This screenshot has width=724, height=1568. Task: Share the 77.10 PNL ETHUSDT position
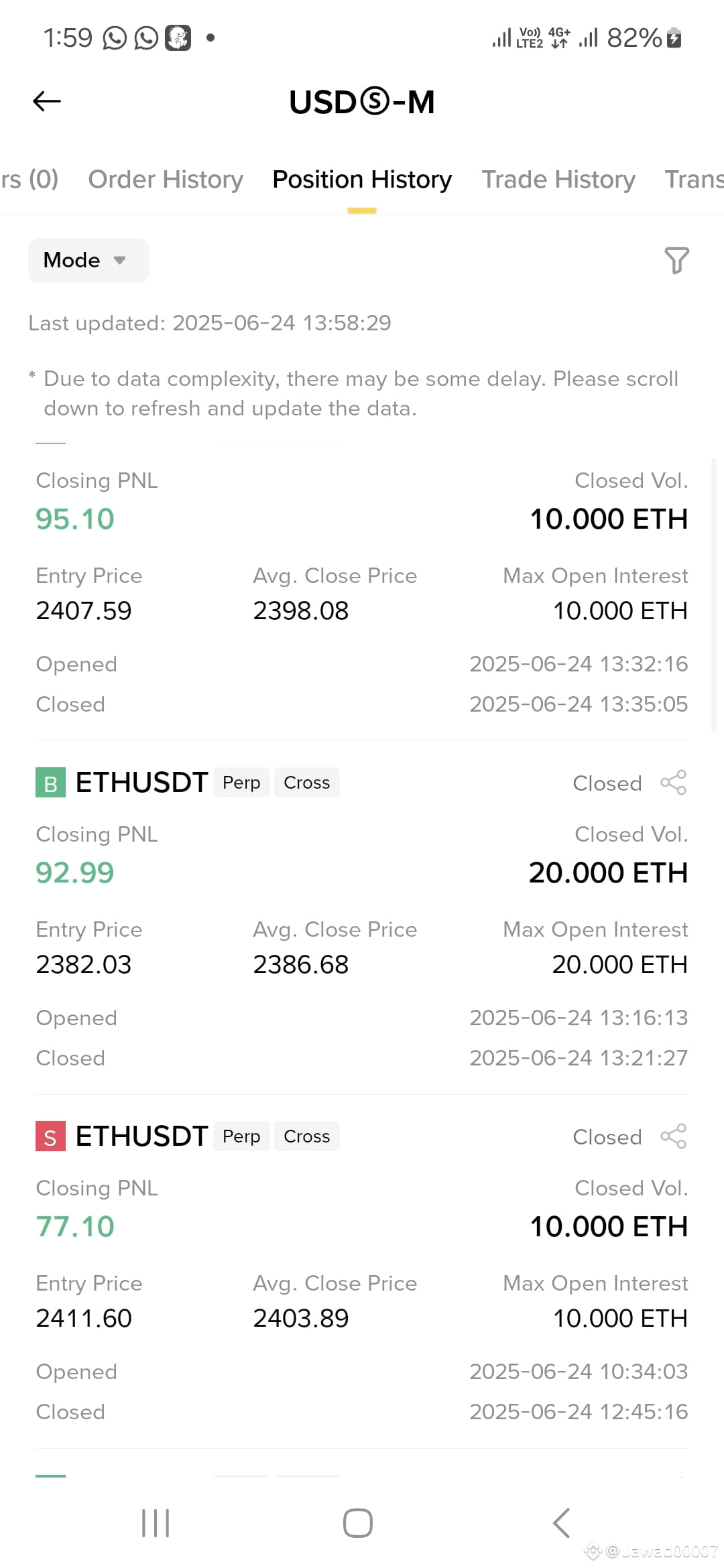[x=674, y=1136]
